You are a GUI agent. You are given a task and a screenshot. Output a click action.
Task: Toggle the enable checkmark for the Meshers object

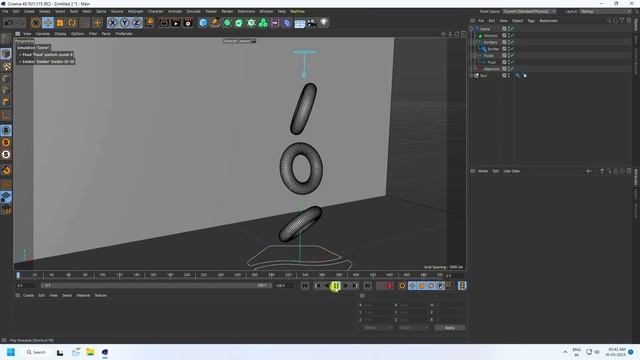click(x=512, y=36)
